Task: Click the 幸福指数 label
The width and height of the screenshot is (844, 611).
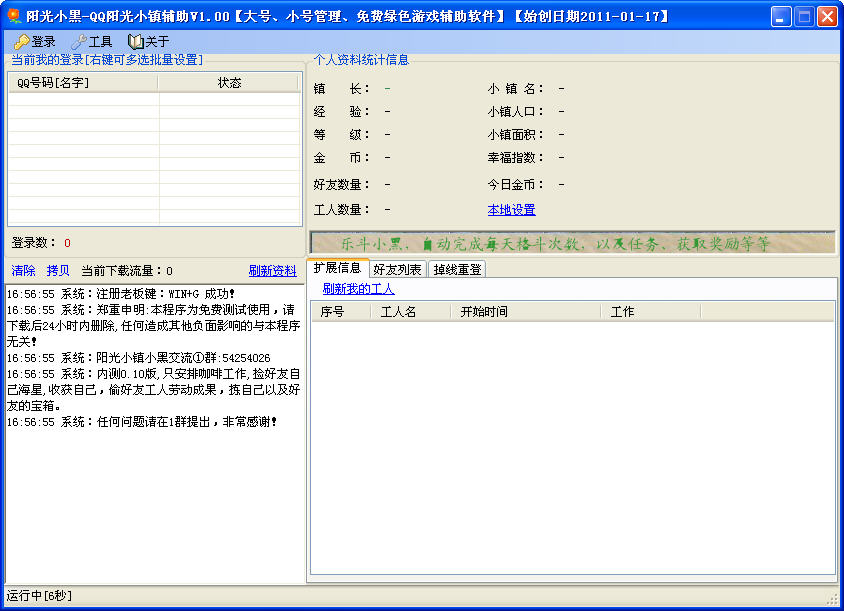Action: coord(515,158)
